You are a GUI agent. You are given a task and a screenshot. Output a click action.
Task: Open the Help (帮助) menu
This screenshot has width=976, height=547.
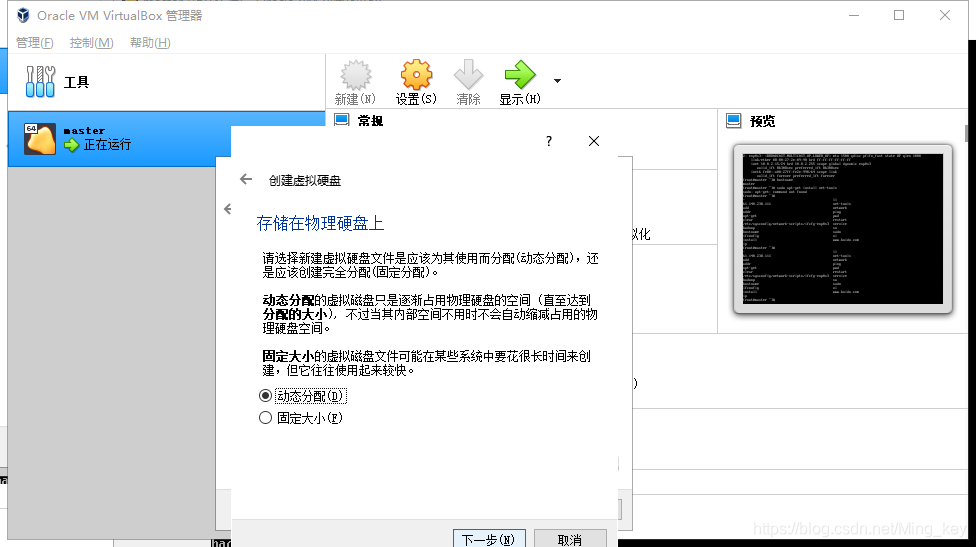pos(150,43)
